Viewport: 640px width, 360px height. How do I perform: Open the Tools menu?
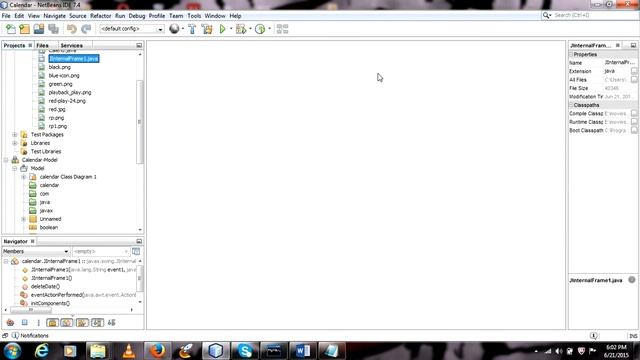coord(194,16)
